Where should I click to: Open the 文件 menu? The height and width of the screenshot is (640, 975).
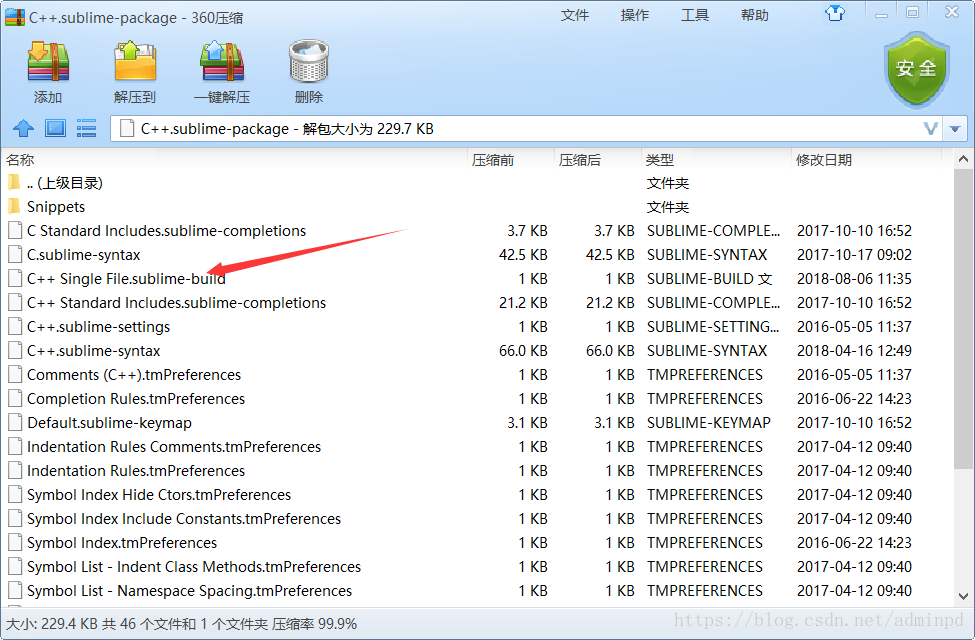575,16
